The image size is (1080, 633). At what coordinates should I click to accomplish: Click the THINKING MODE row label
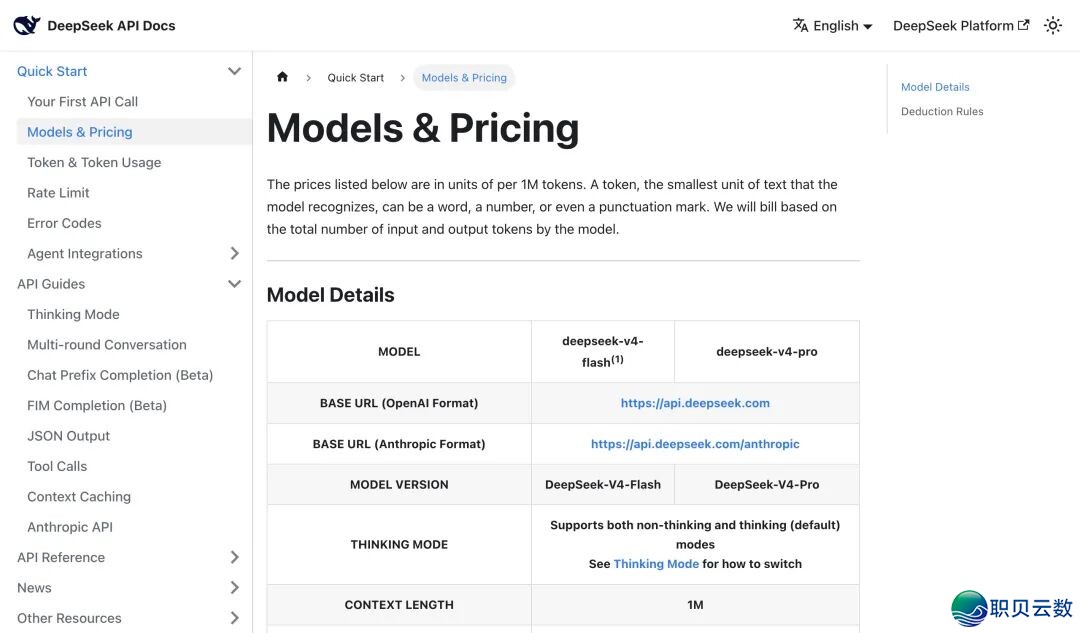coord(399,544)
